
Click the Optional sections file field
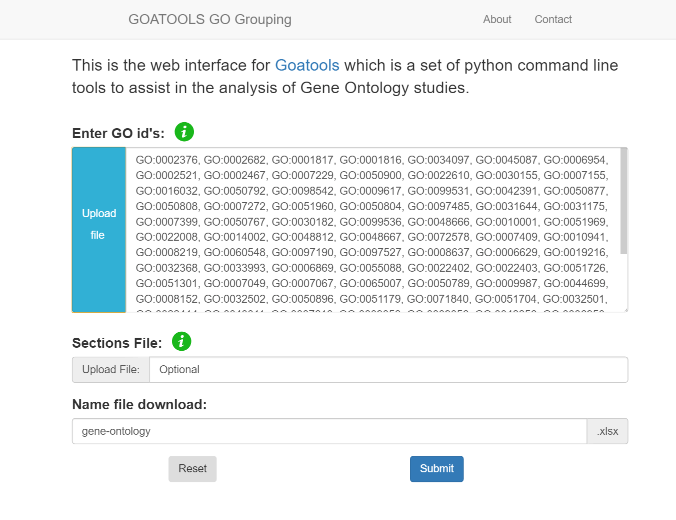pos(388,370)
